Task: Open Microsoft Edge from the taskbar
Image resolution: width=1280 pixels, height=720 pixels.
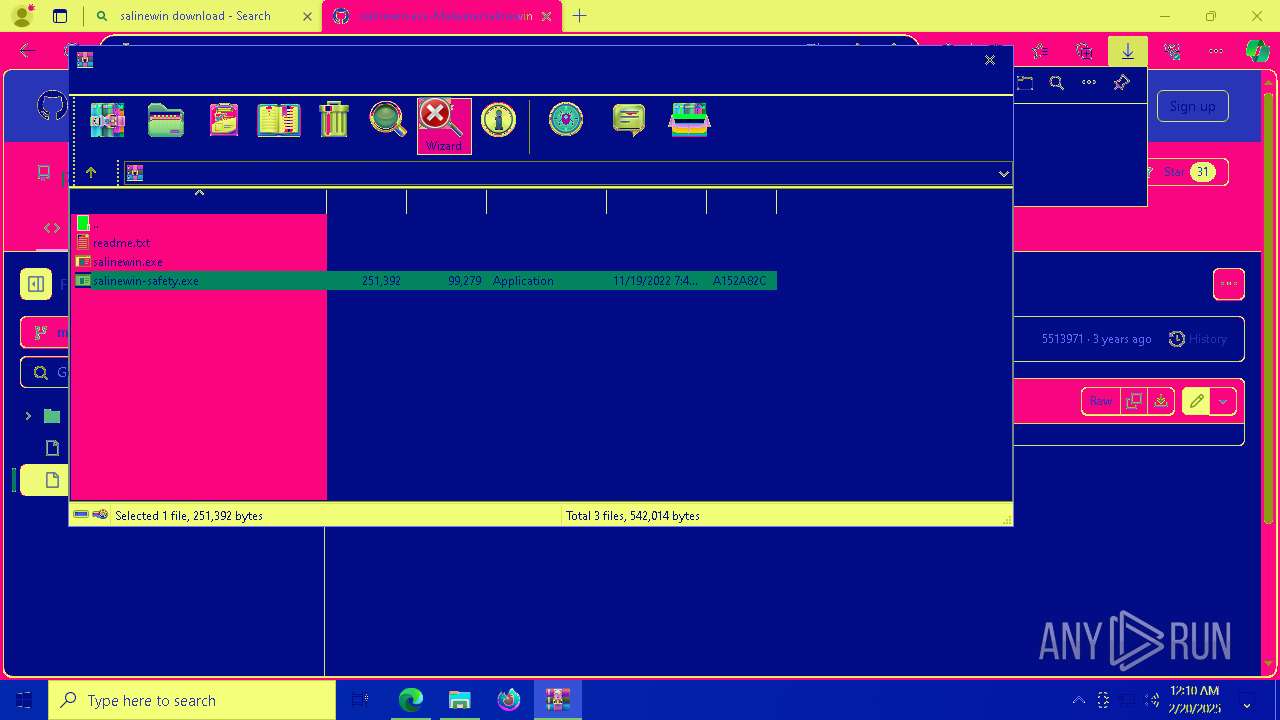Action: (x=411, y=700)
